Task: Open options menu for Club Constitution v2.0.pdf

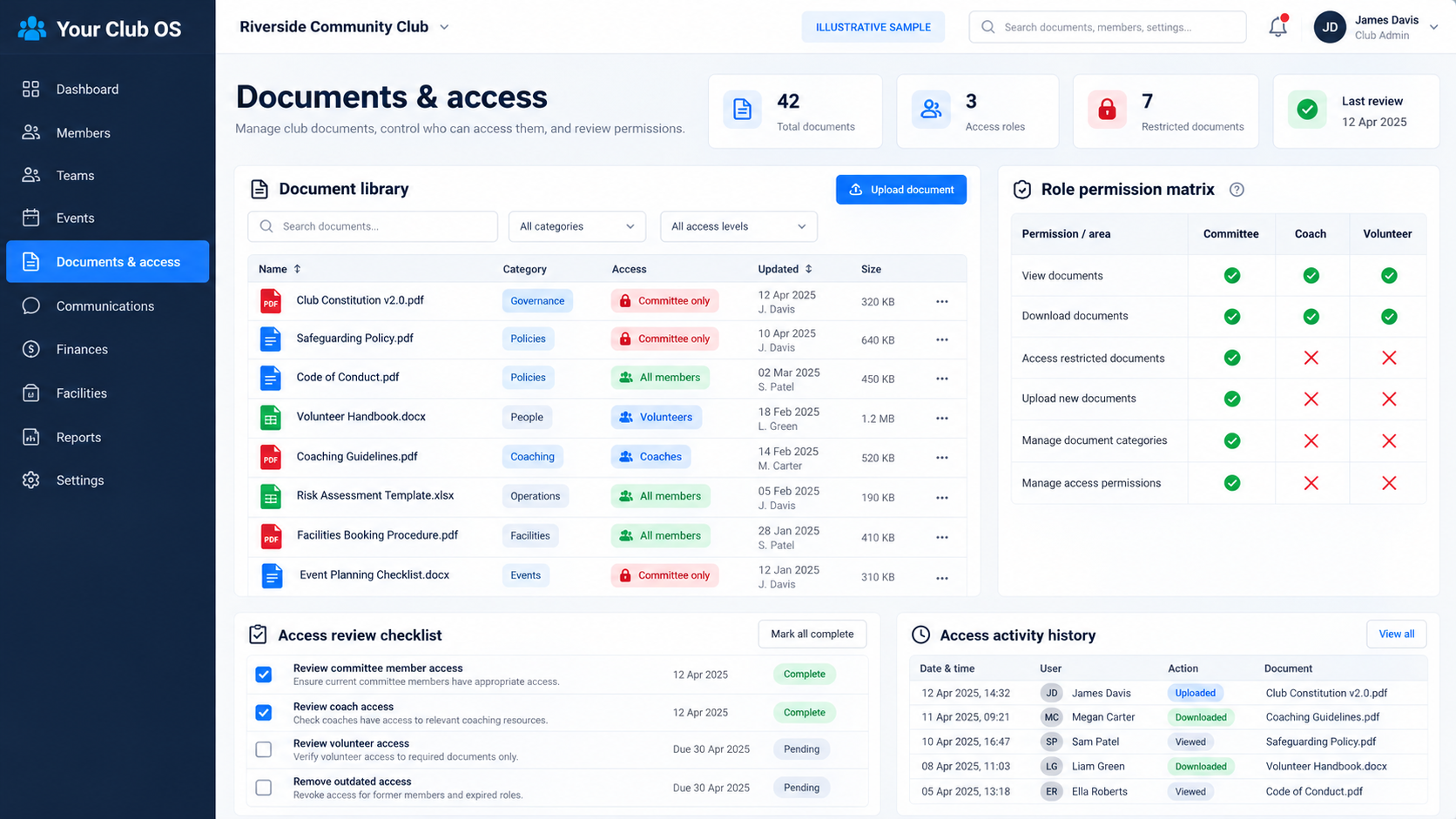Action: click(x=942, y=302)
